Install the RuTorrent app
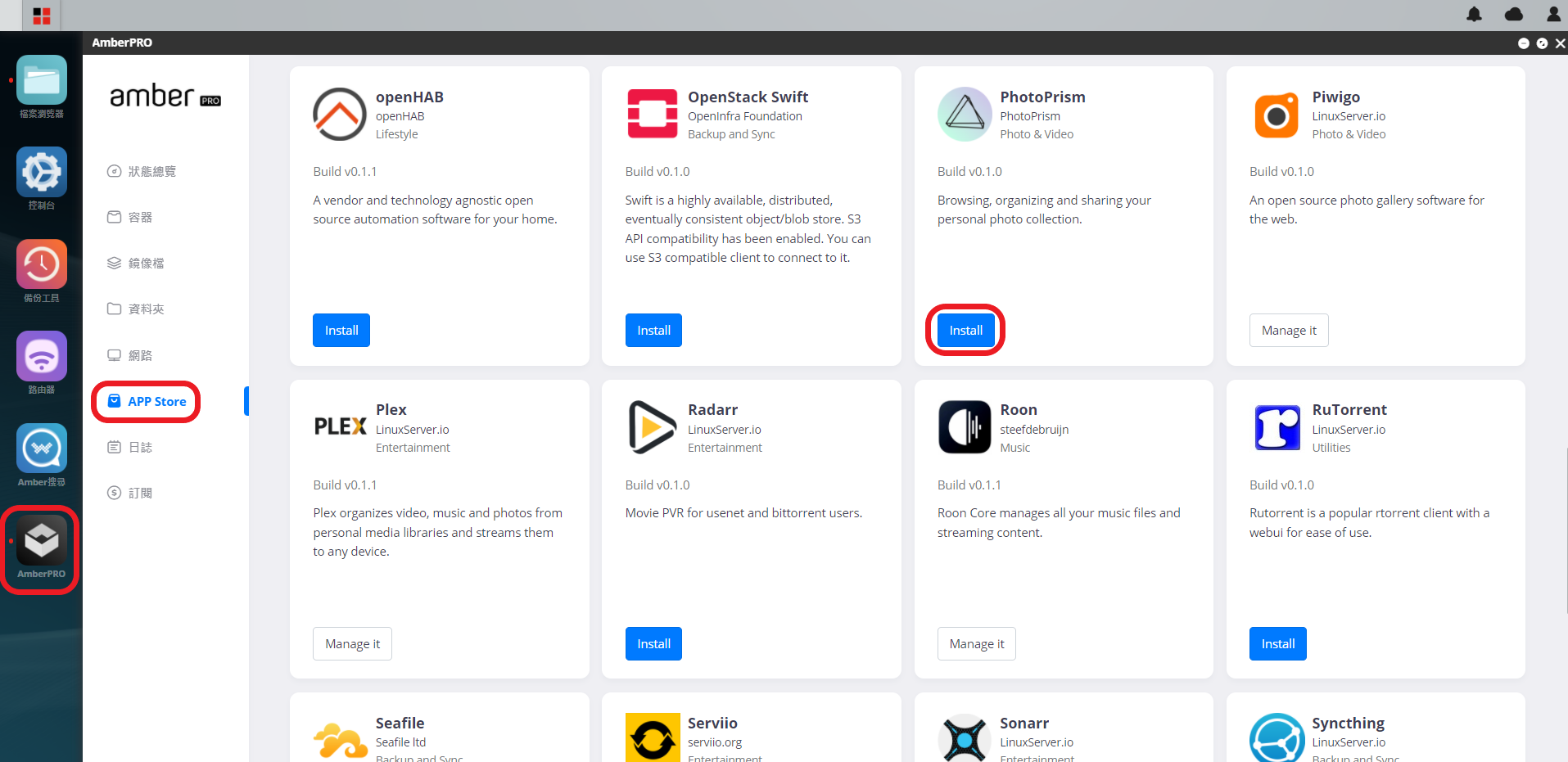 [x=1278, y=644]
